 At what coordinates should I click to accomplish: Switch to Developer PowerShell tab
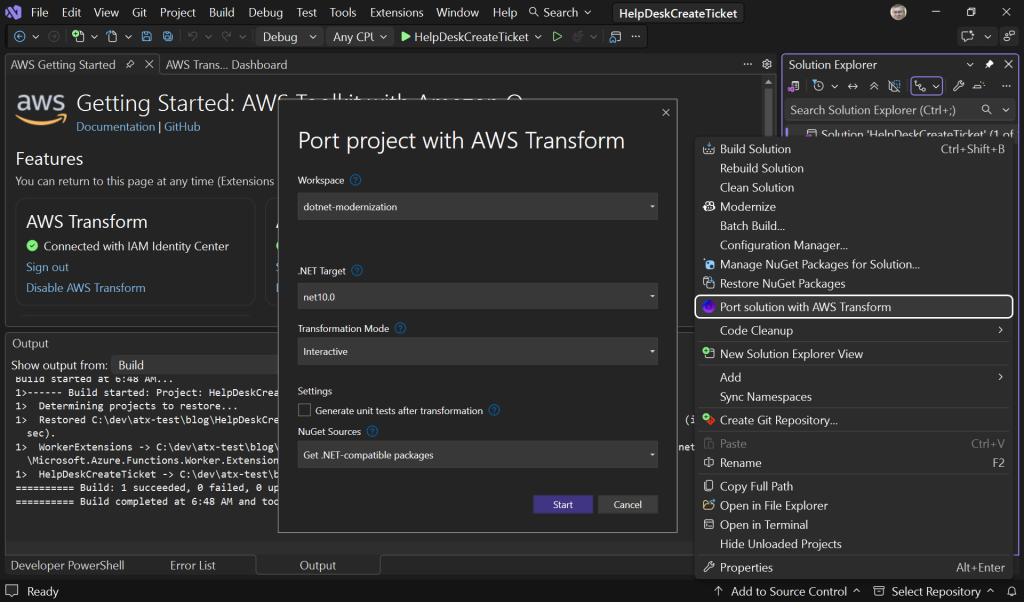coord(67,565)
